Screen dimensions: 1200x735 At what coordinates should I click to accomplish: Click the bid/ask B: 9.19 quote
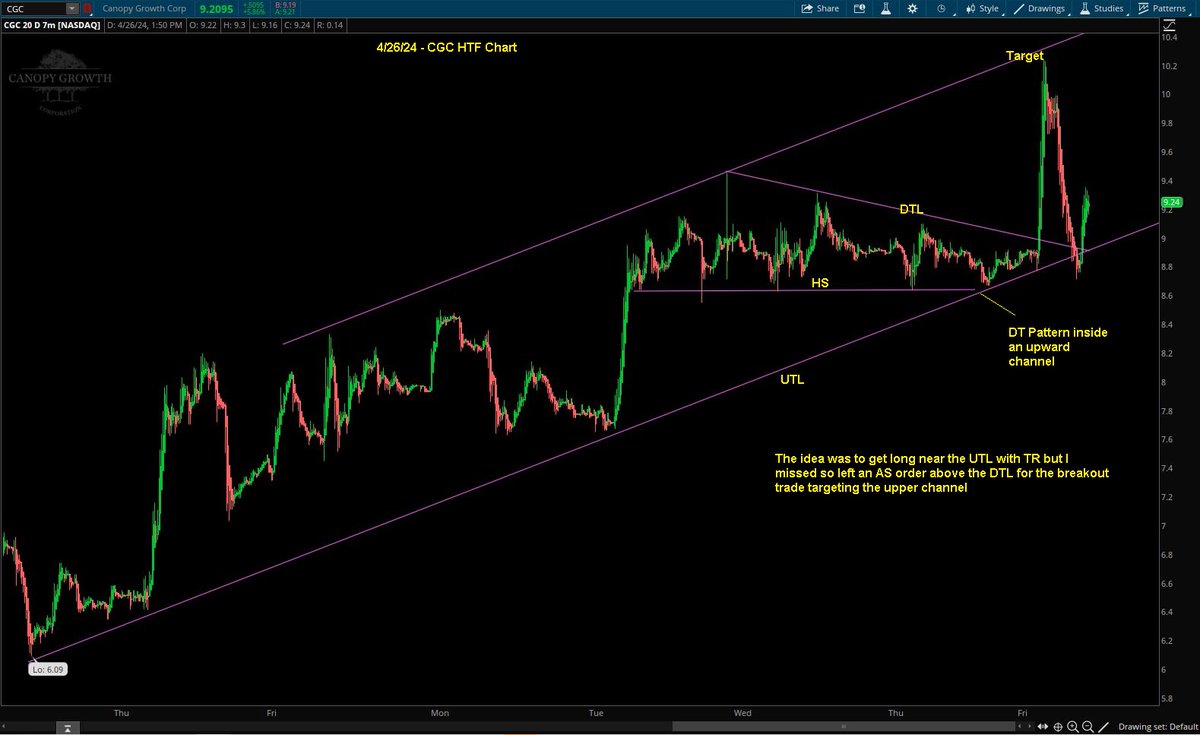286,5
